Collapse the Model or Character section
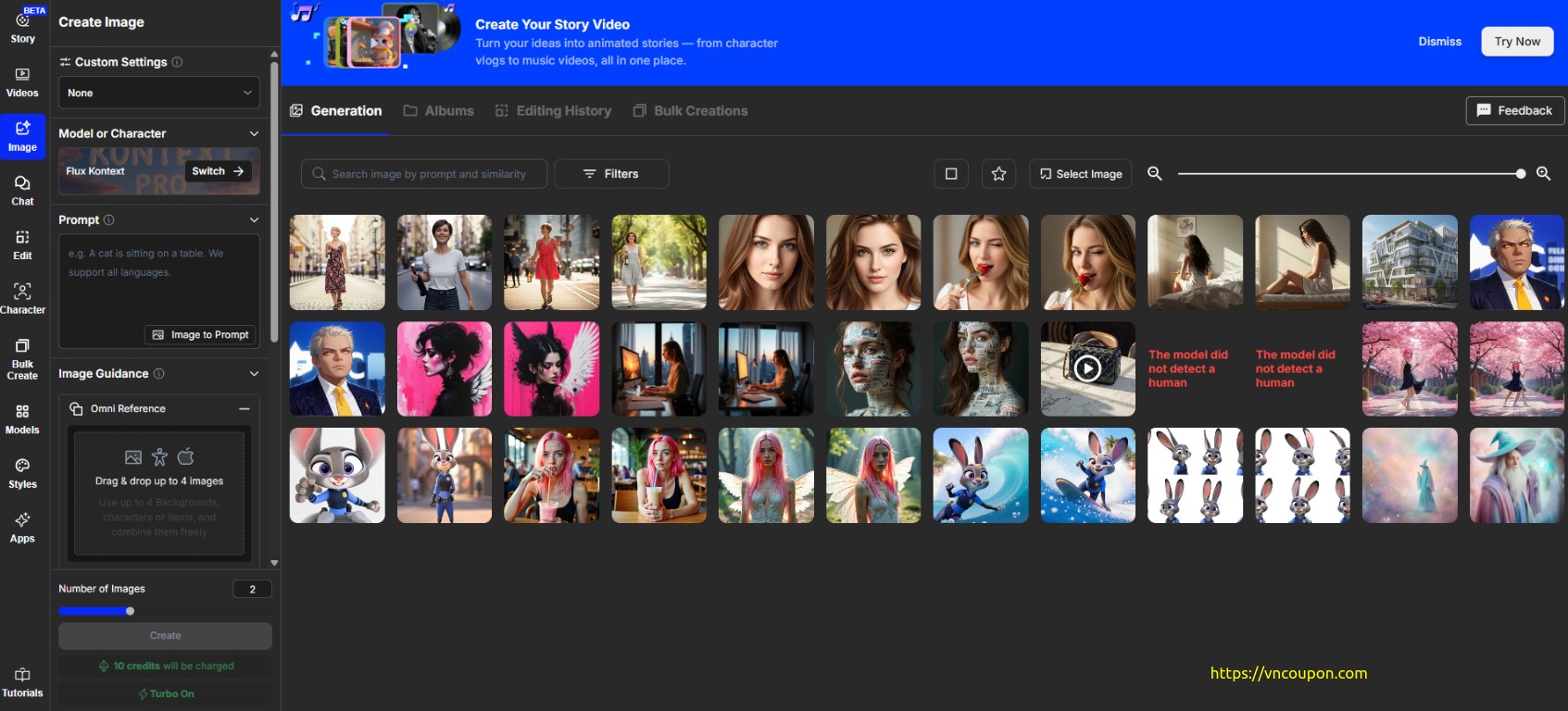This screenshot has height=711, width=1568. point(254,133)
